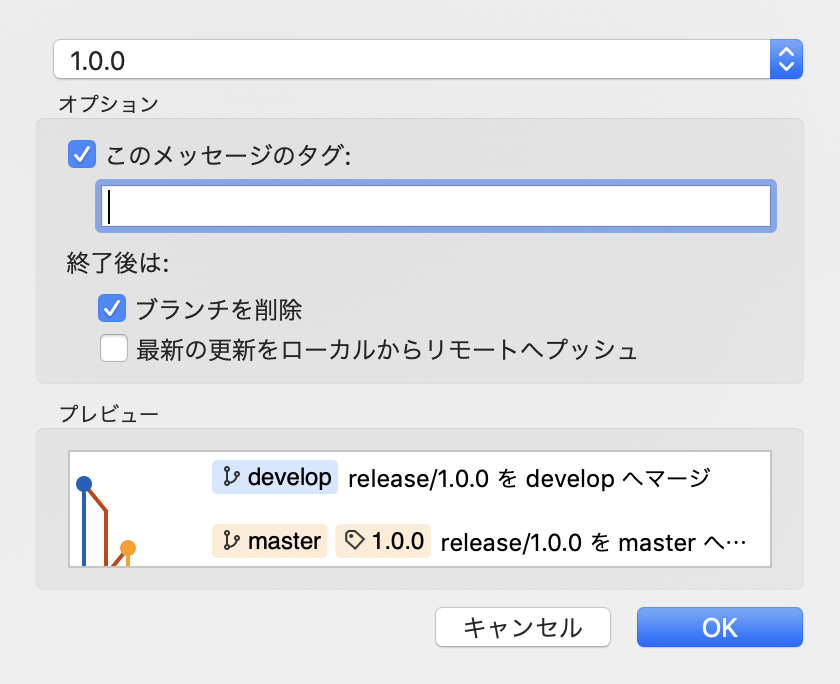Click the 1.0.0 release version combo box
This screenshot has width=840, height=684.
click(x=410, y=60)
